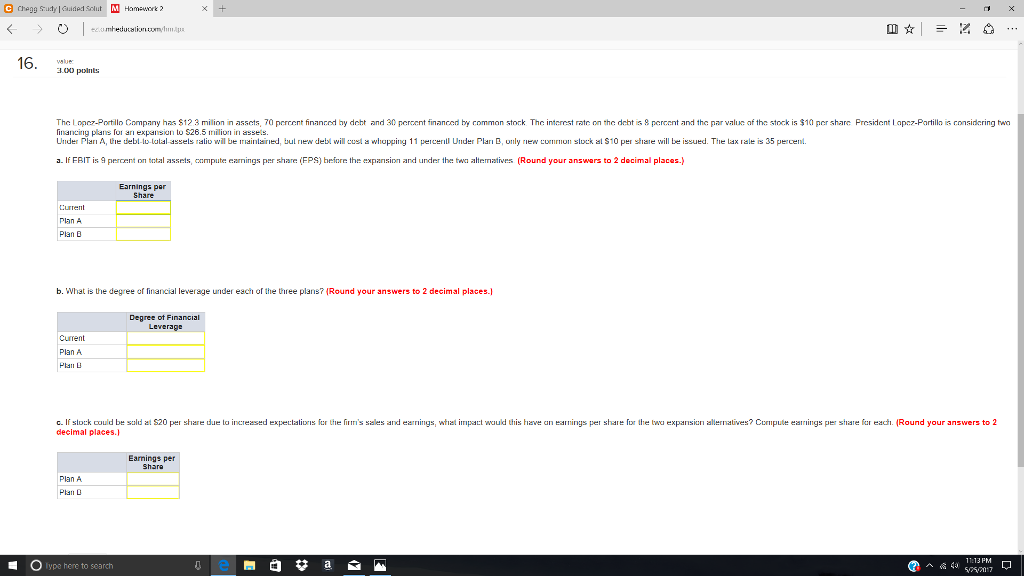Select Plan A earnings per share field
Screen dimensions: 1024x576
pos(143,221)
